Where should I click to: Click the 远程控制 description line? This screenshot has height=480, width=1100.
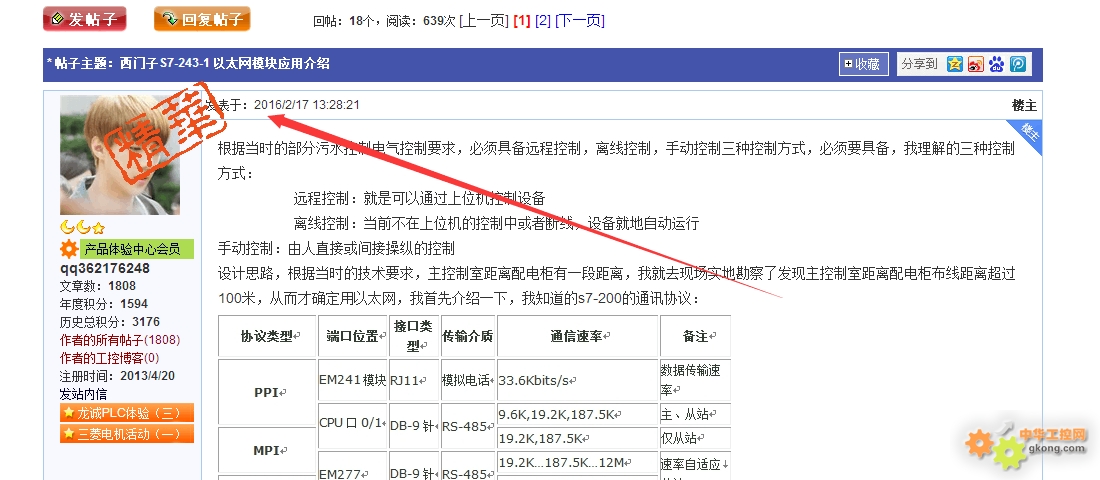pos(420,199)
